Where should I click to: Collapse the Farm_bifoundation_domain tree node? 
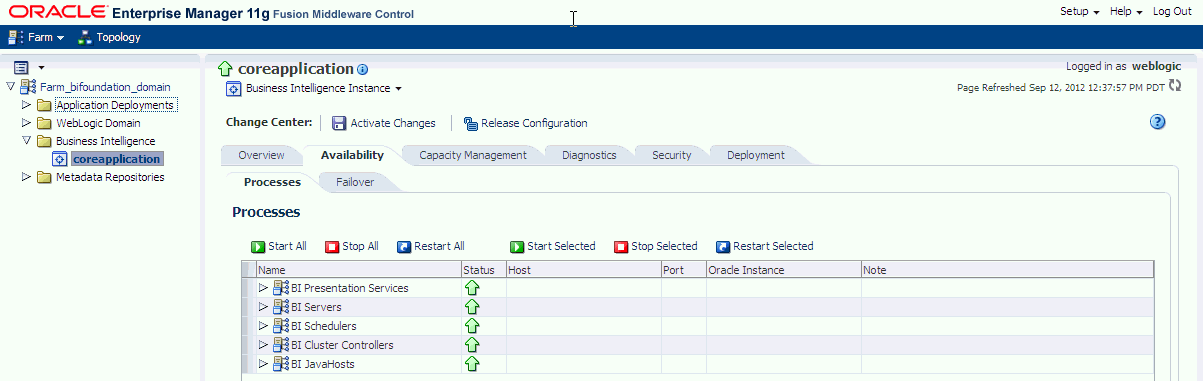point(11,87)
